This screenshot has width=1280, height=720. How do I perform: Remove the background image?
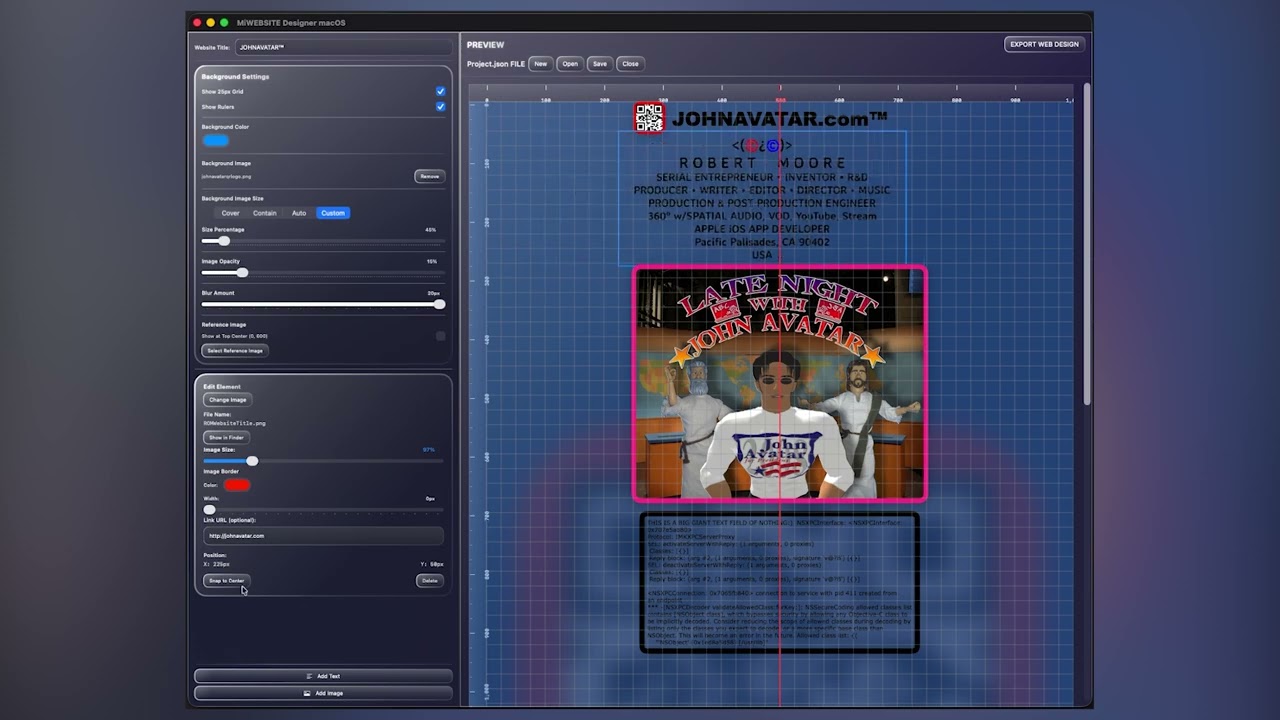(x=429, y=176)
